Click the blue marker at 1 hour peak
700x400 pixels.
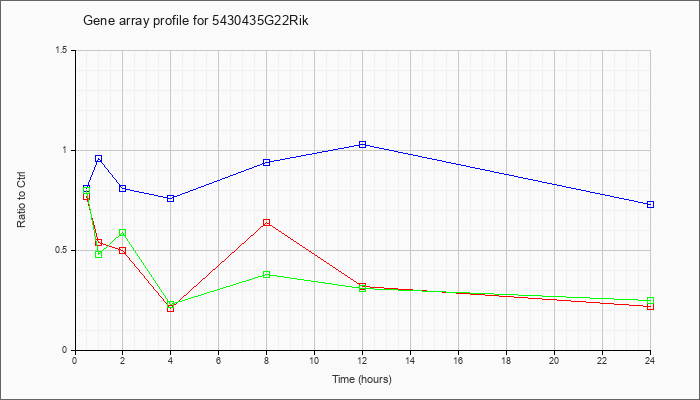point(99,158)
